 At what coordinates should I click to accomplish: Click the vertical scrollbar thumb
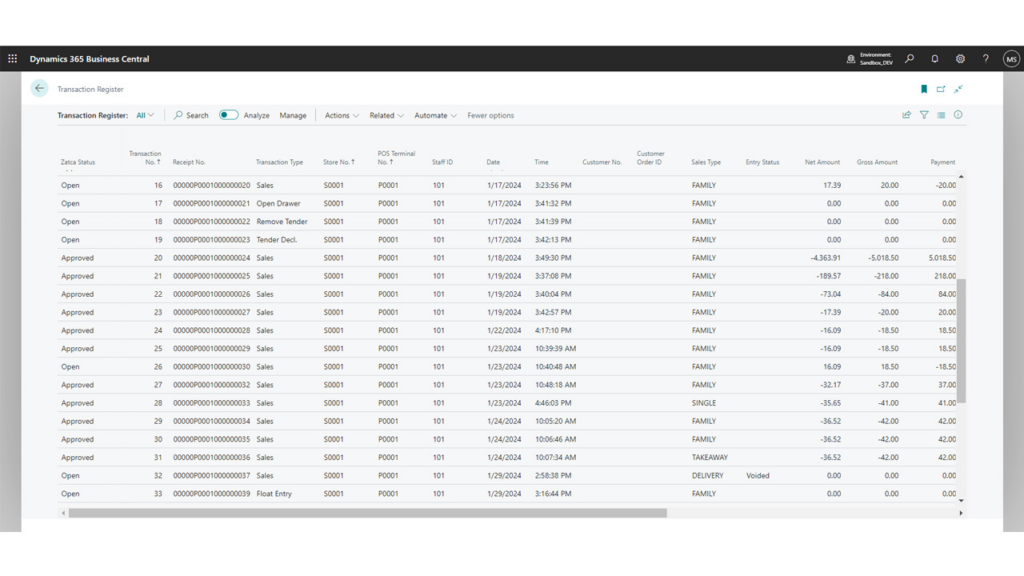coord(961,340)
